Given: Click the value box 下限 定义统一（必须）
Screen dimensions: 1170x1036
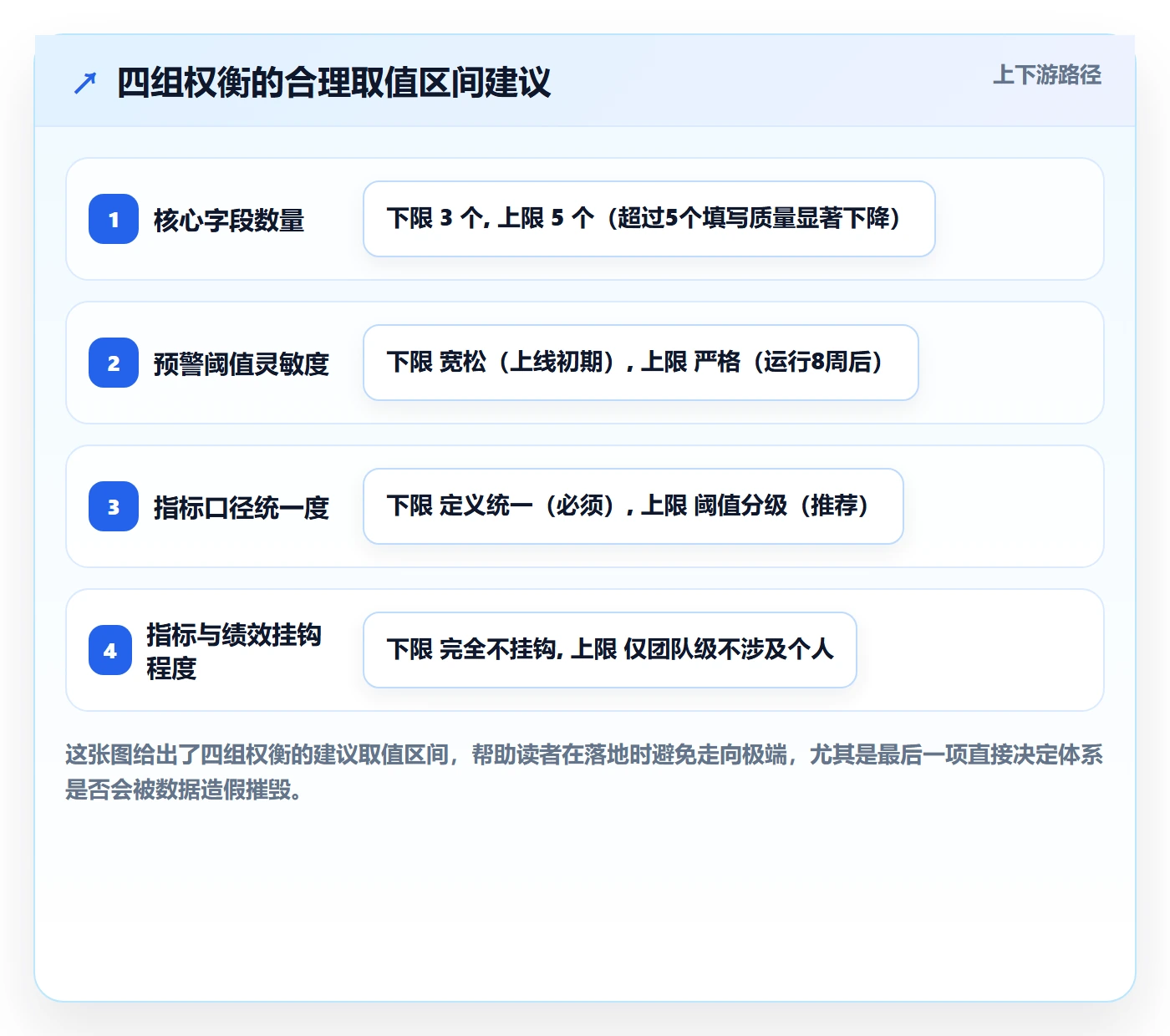Looking at the screenshot, I should (x=633, y=506).
